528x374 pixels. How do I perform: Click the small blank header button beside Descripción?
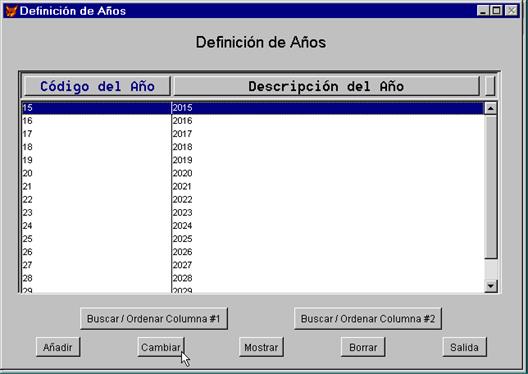[x=490, y=86]
